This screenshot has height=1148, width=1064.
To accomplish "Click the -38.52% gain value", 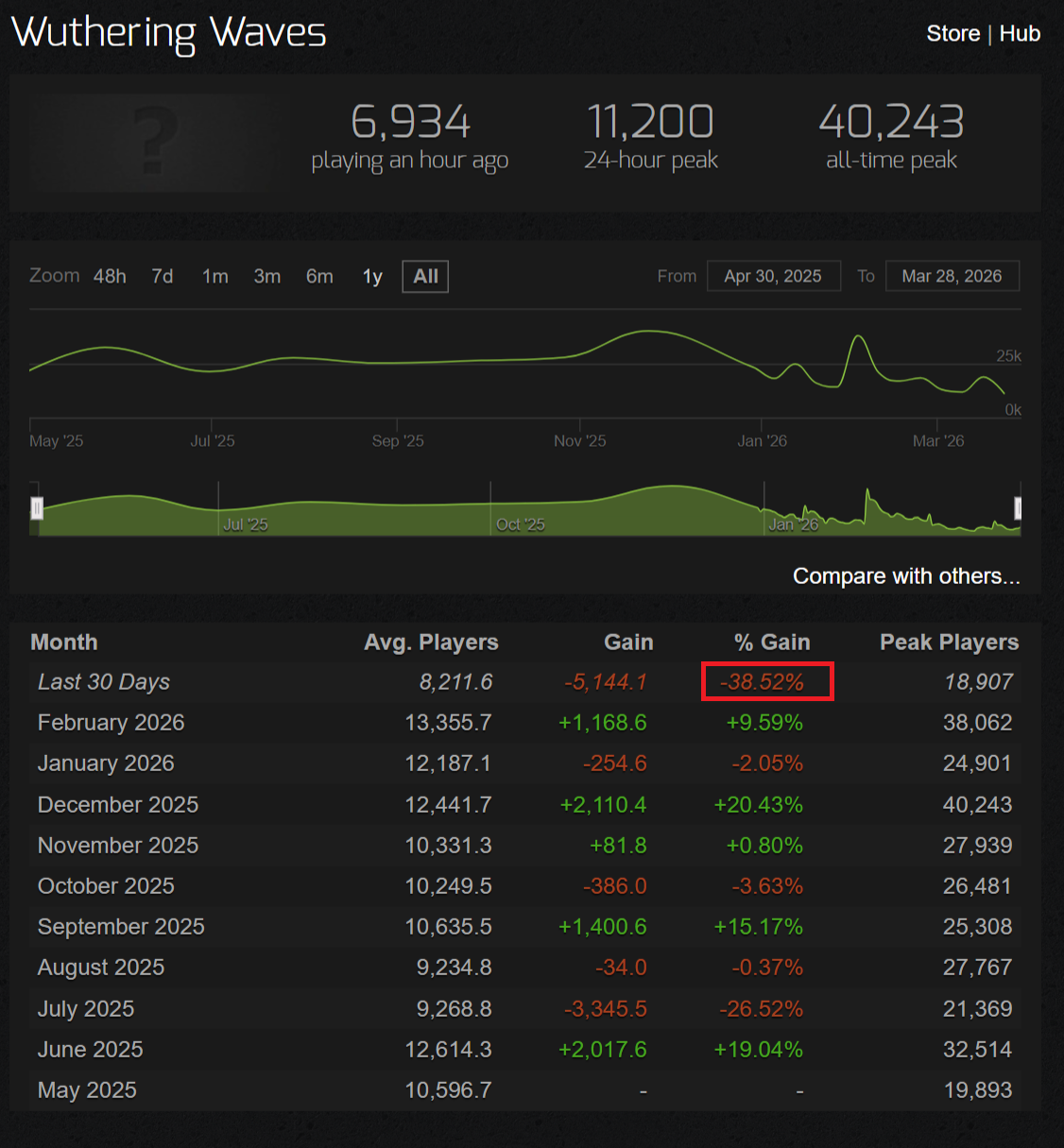I will point(762,682).
